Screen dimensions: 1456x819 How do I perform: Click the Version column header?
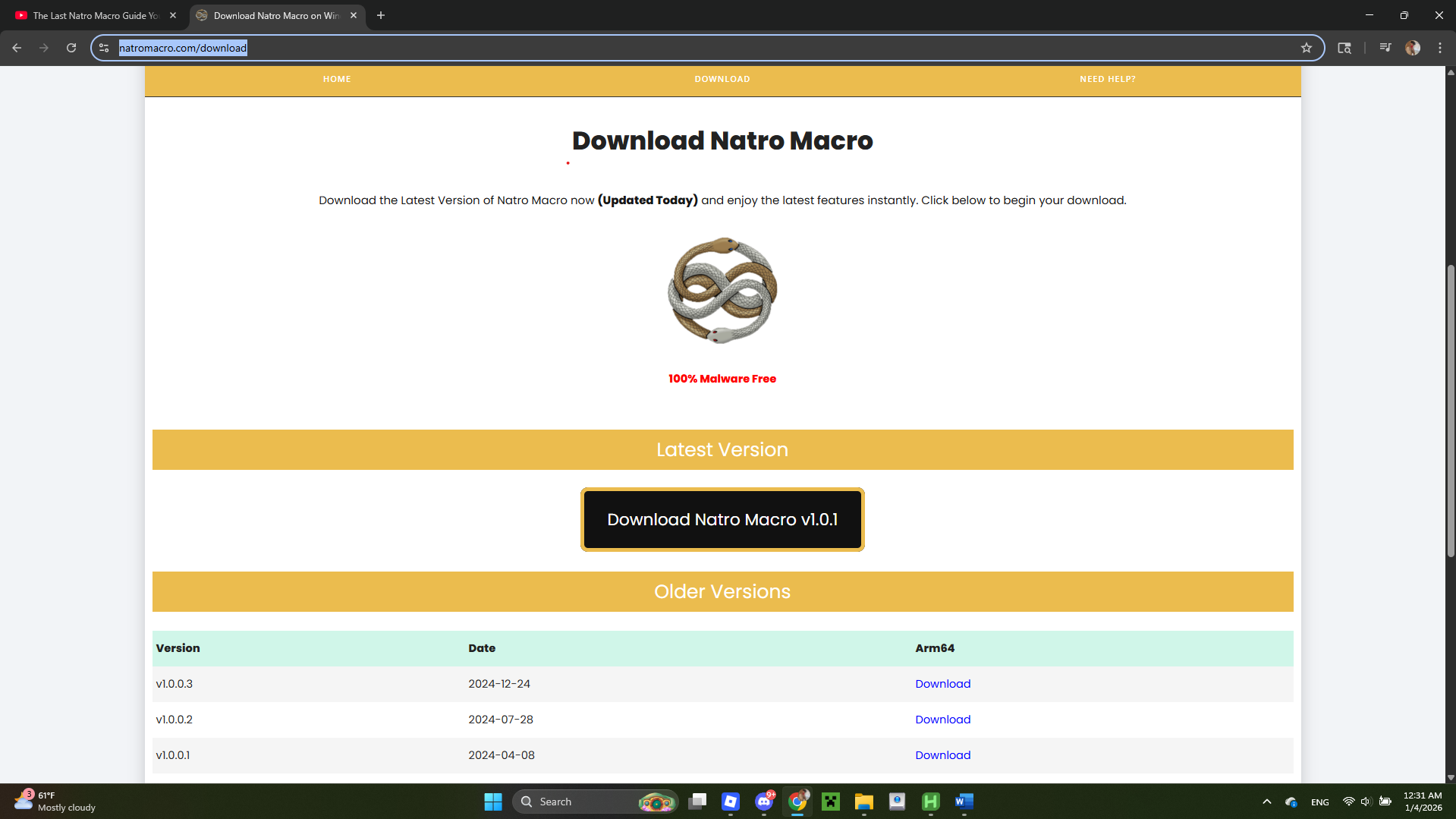(x=178, y=648)
